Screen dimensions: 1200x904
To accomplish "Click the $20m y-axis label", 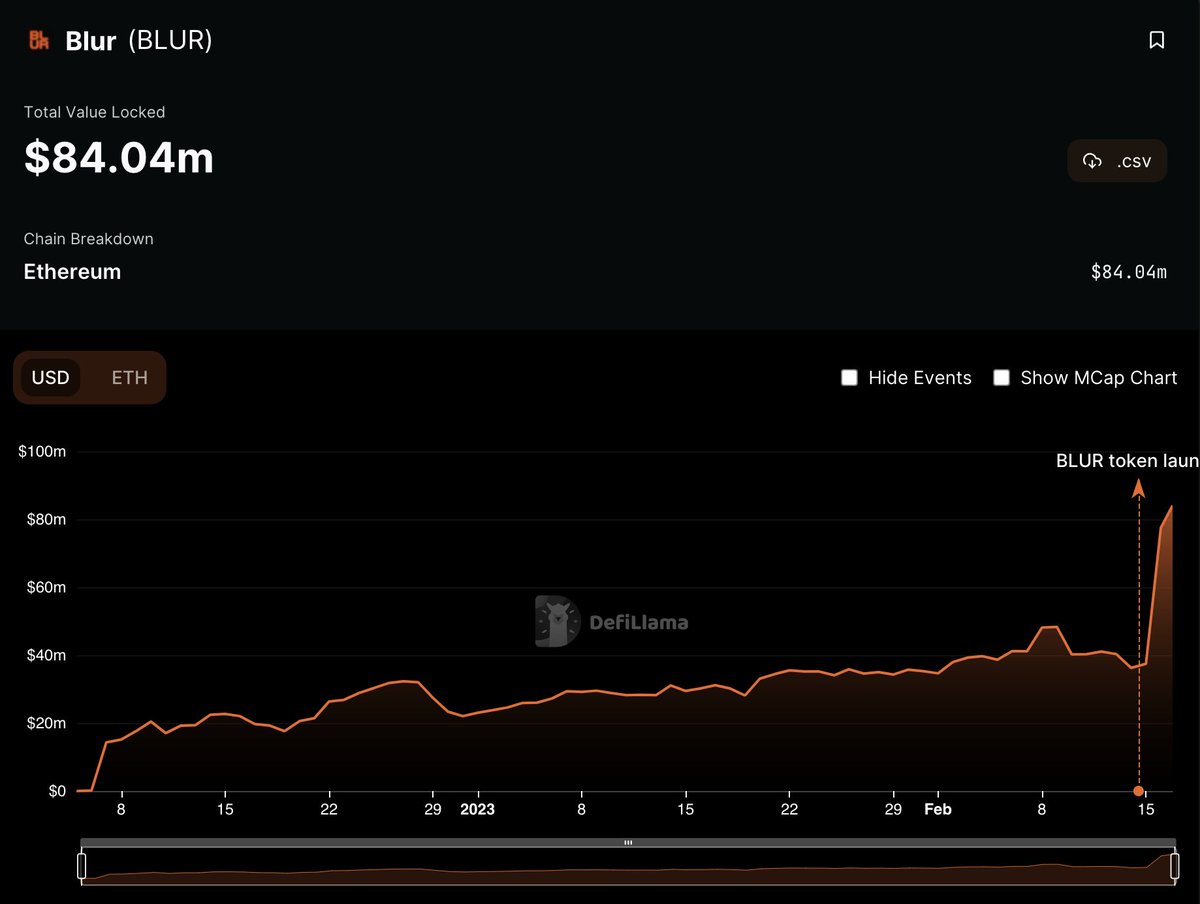I will point(45,723).
